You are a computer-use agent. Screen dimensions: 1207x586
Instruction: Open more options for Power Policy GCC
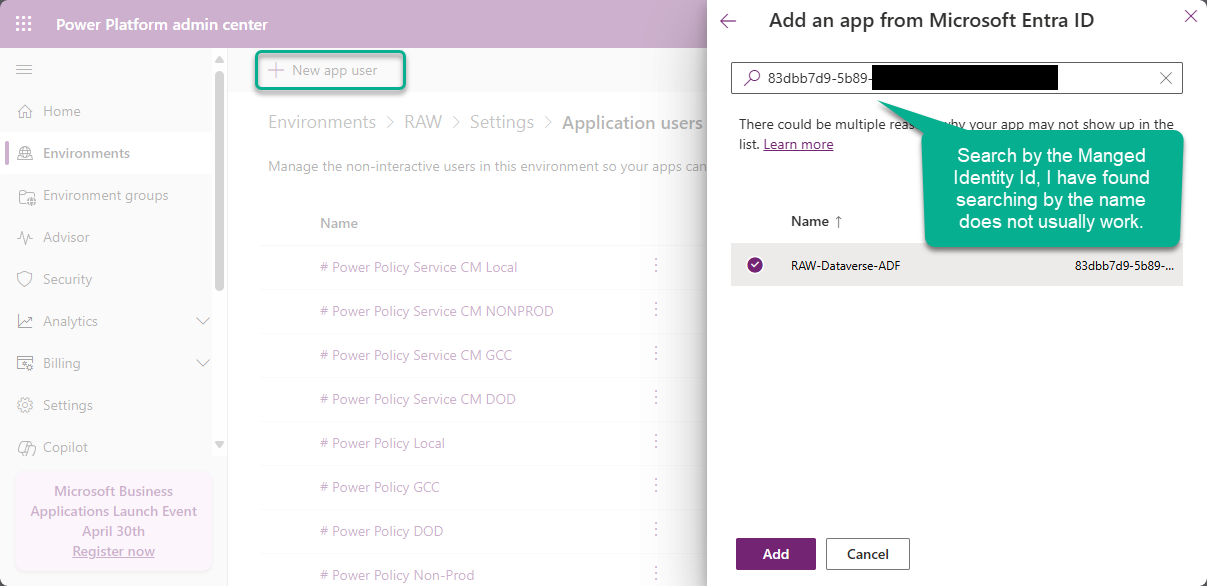point(656,485)
